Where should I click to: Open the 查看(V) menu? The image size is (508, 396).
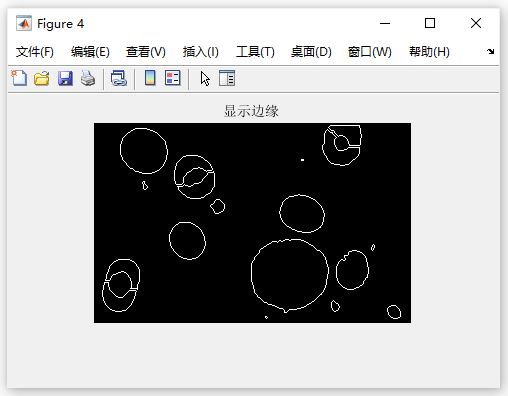(146, 52)
